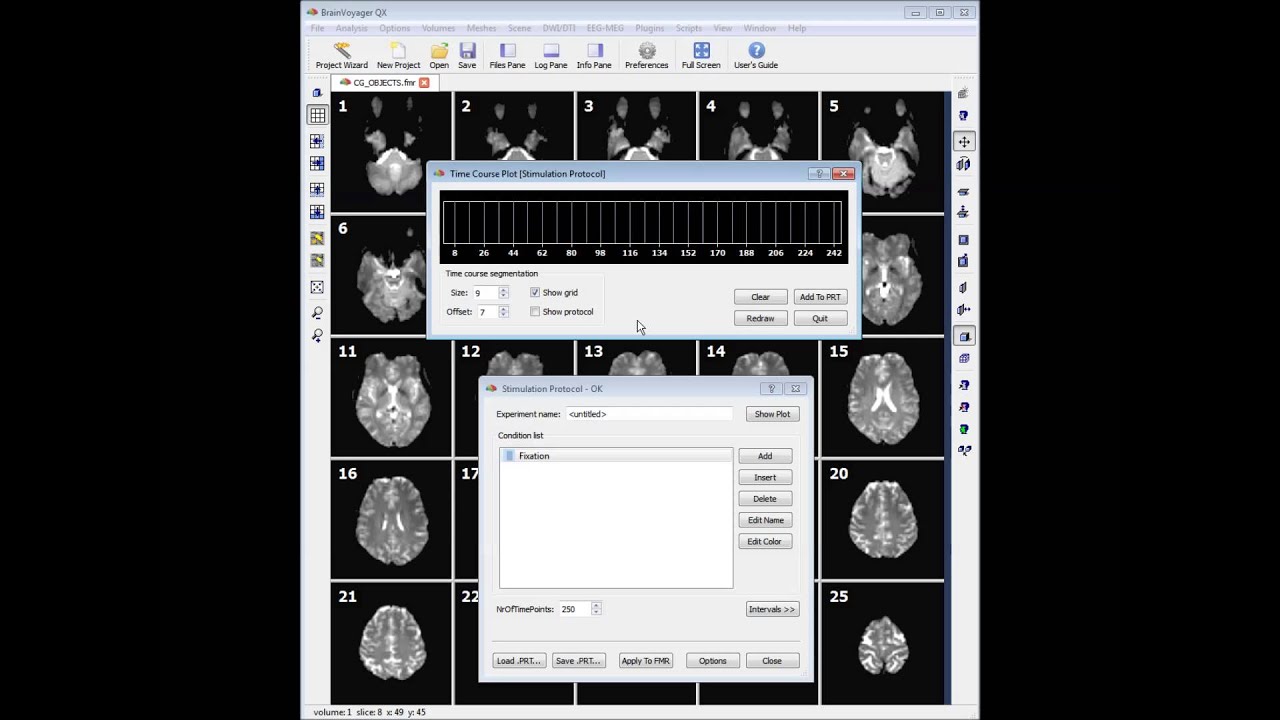The height and width of the screenshot is (720, 1280).
Task: Click the highlighted 3D box icon in right sidebar
Action: 964,336
